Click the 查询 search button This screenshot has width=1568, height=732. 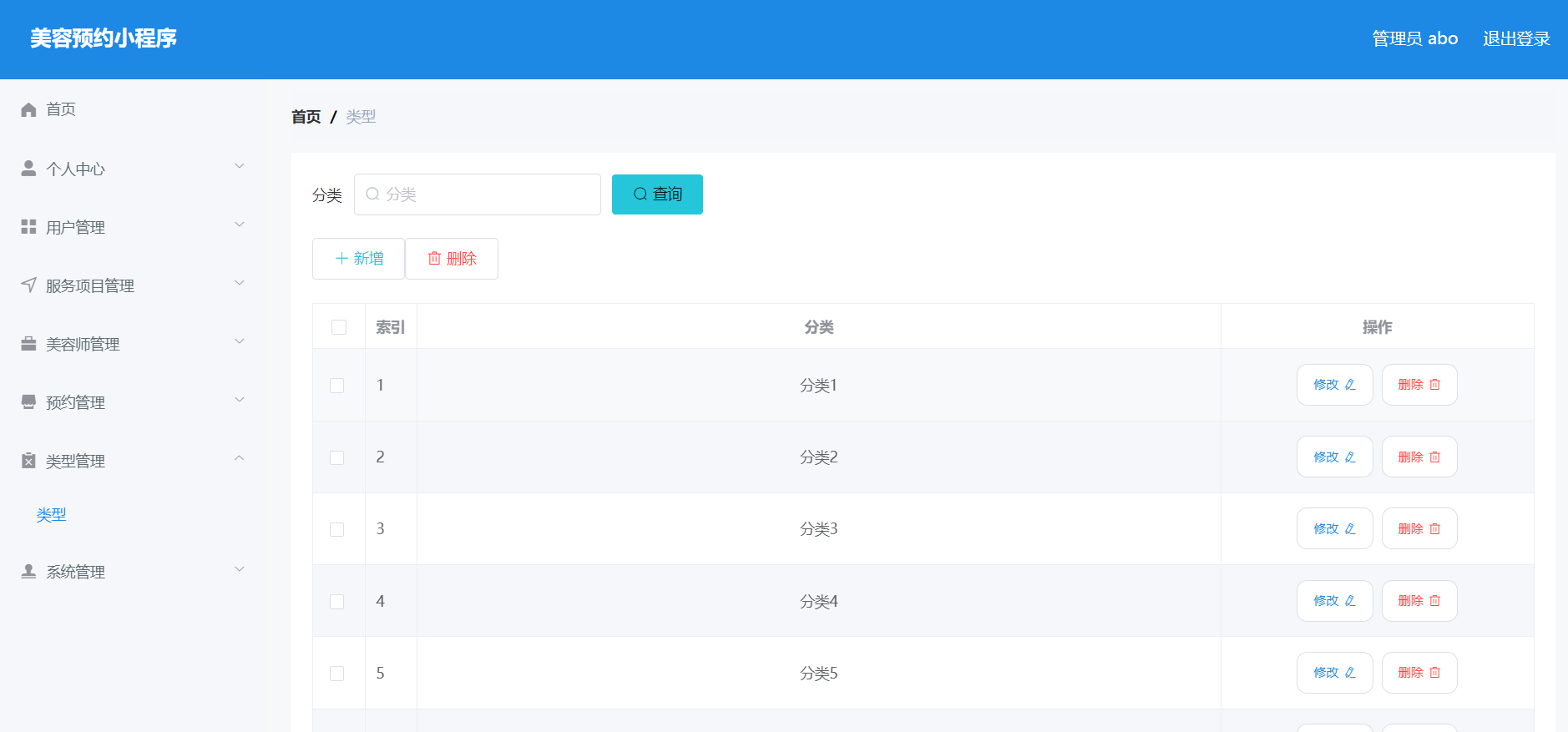(x=657, y=194)
